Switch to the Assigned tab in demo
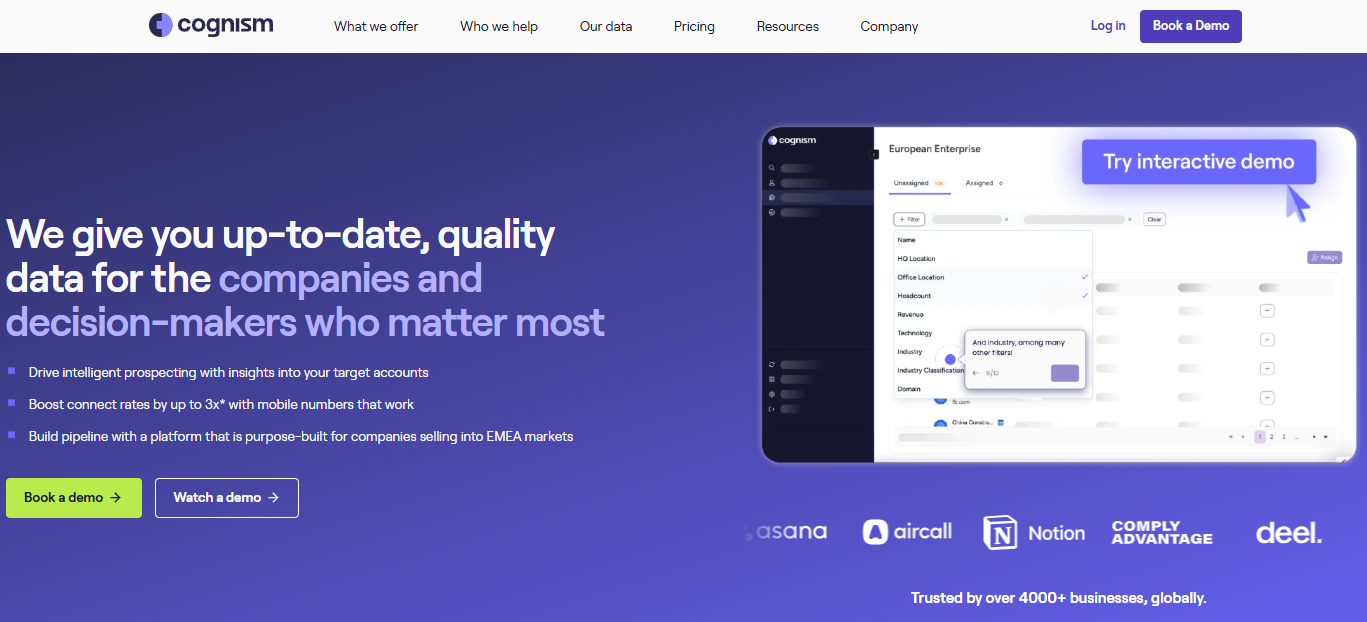 [984, 184]
